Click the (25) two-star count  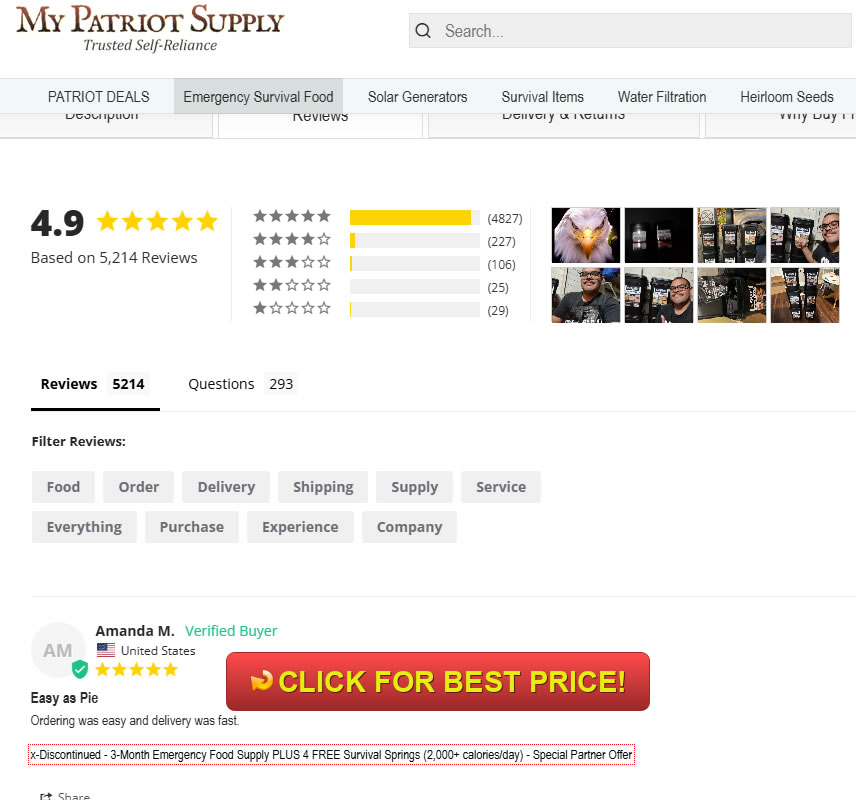(x=498, y=287)
